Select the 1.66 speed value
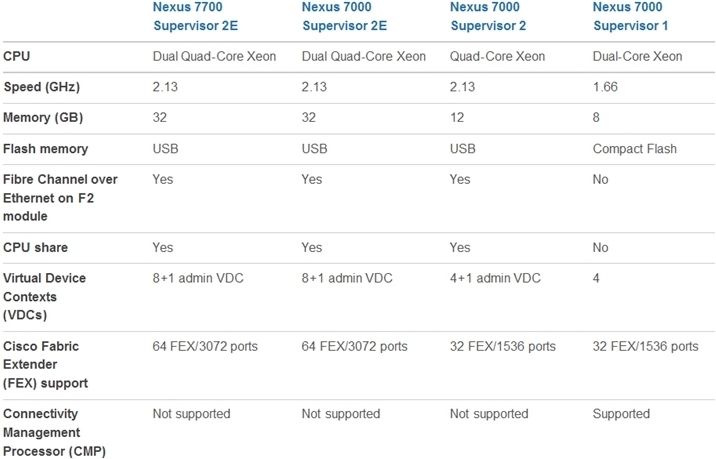 605,87
